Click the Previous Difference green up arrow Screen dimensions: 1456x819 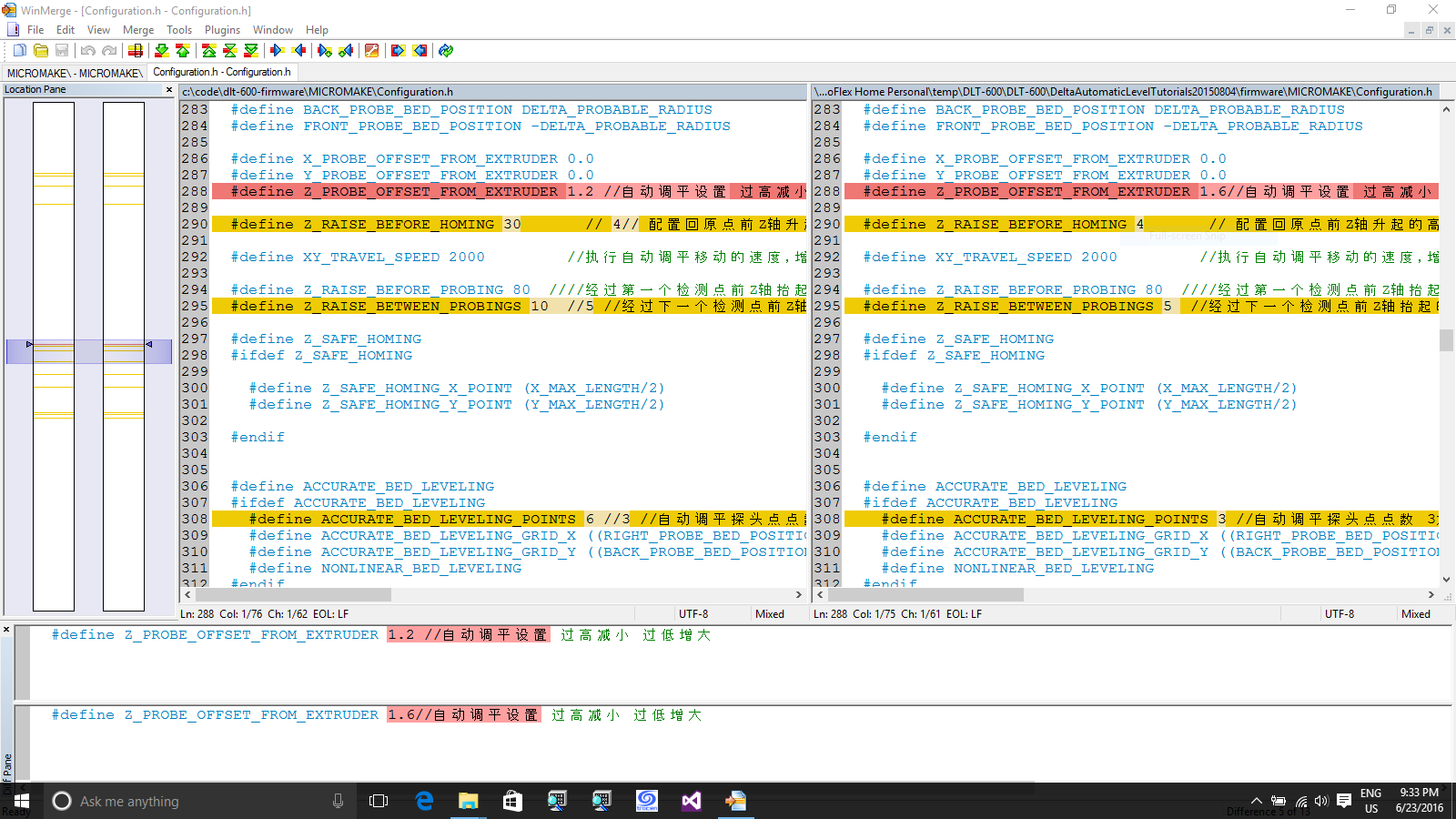183,51
